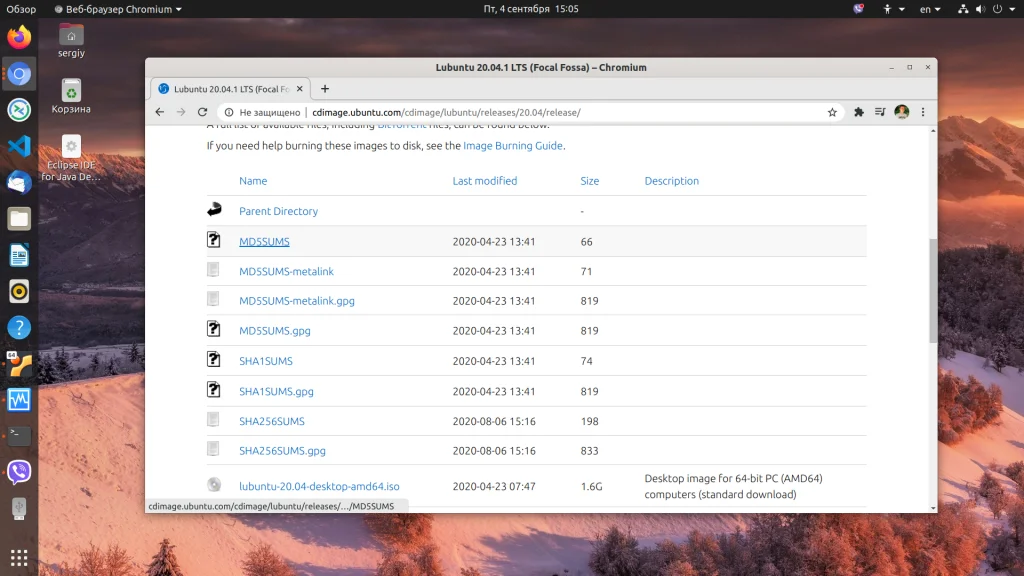Open Eclipse IDE desktop shortcut
Screen dimensions: 1024x576
click(x=71, y=158)
